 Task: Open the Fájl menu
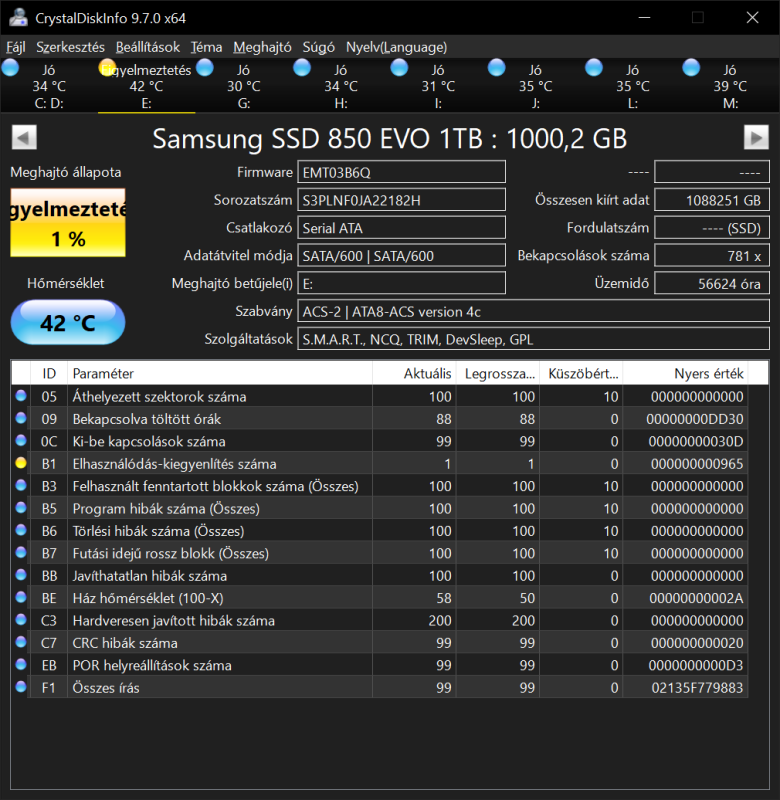tap(15, 47)
